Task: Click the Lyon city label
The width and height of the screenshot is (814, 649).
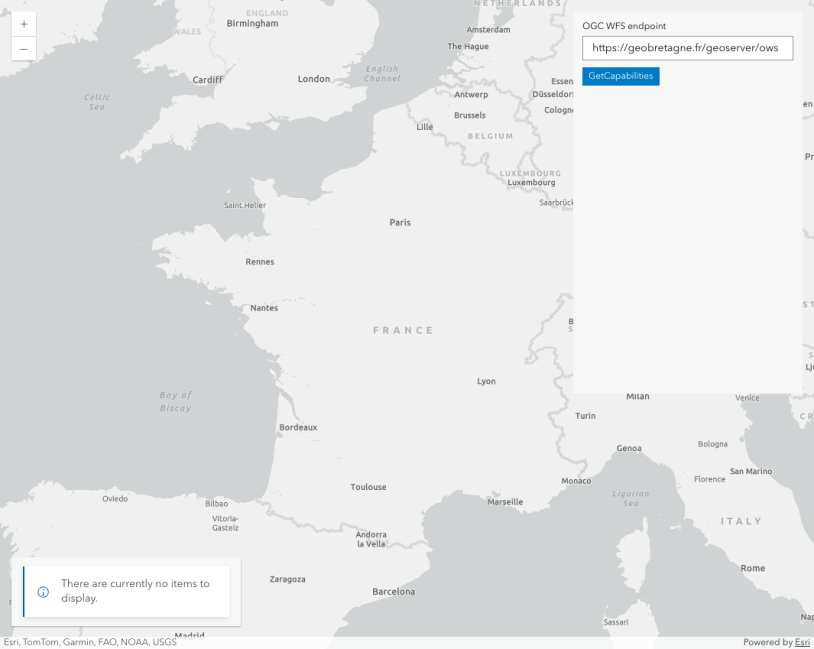Action: [486, 381]
